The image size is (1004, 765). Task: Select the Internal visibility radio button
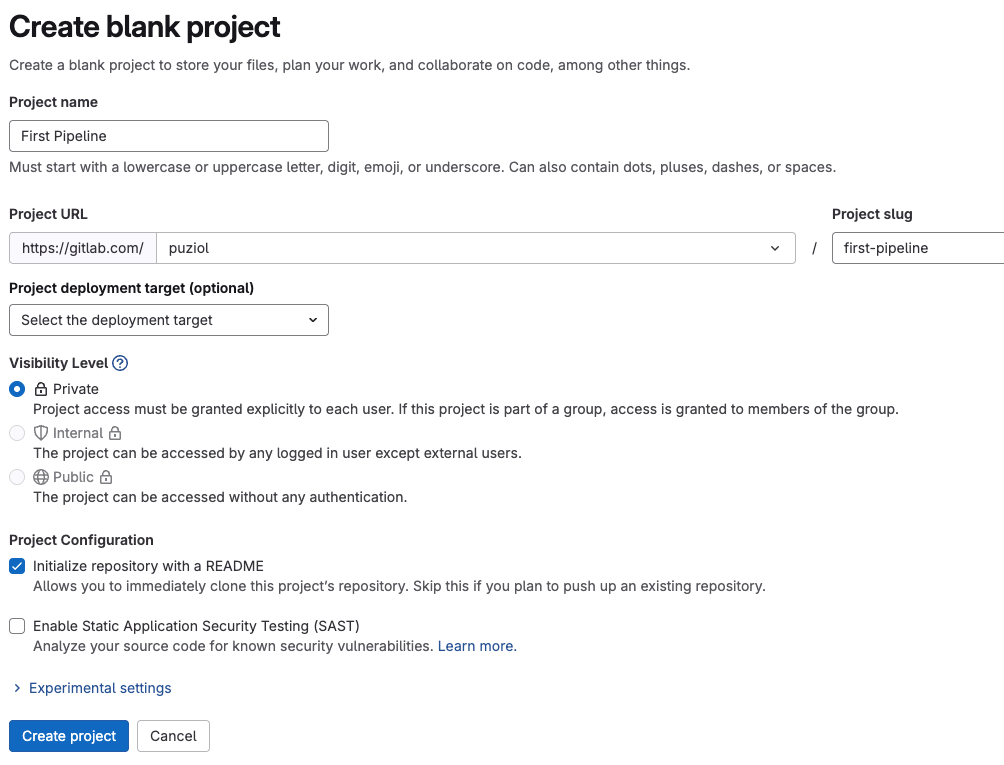pos(17,433)
